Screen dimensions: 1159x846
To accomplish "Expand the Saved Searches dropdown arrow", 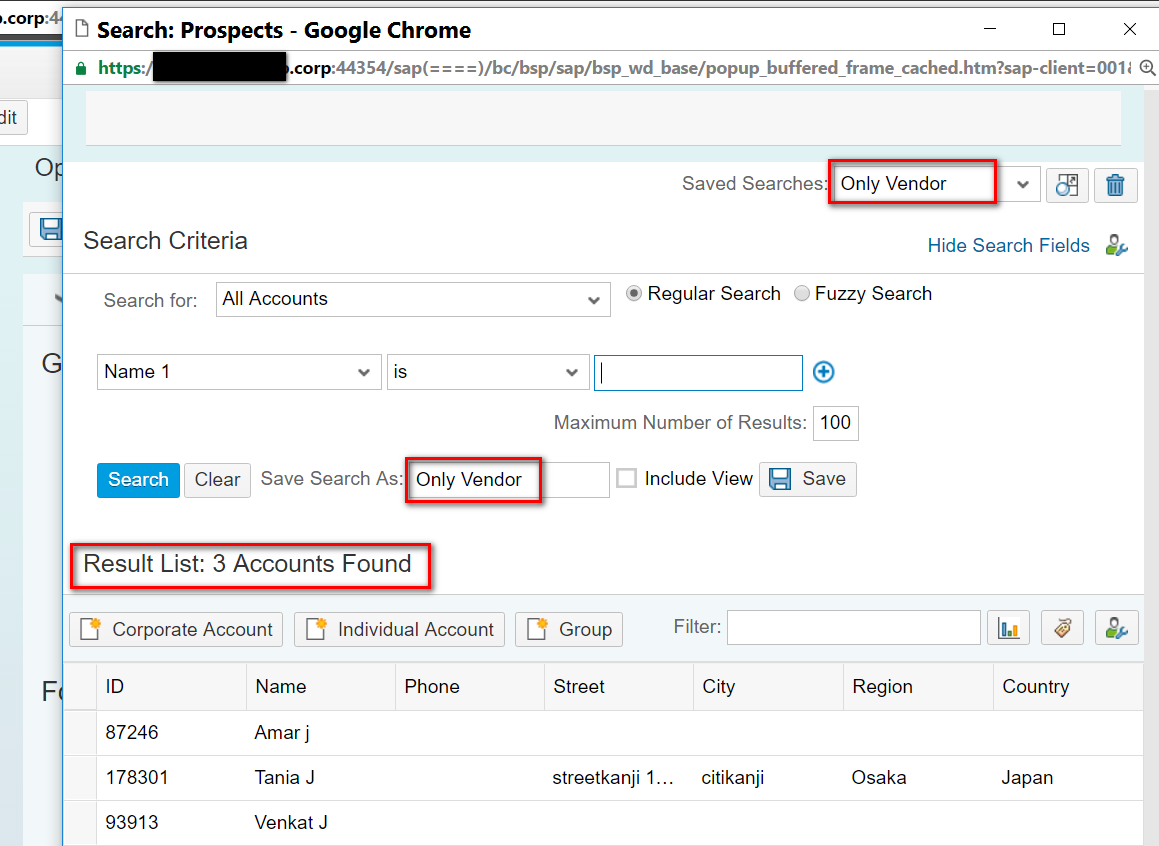I will pyautogui.click(x=1022, y=185).
